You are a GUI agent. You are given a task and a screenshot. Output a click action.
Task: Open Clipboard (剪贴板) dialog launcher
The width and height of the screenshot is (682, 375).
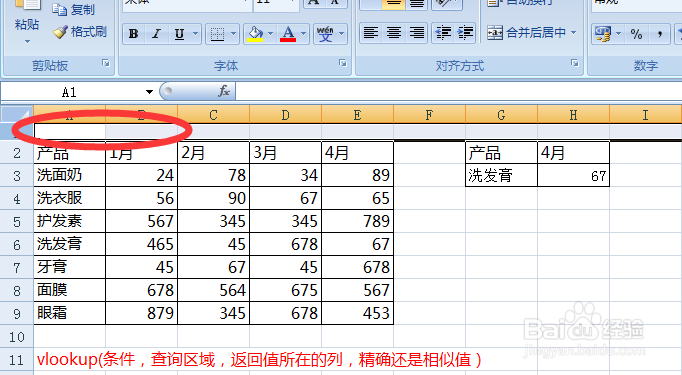click(x=106, y=64)
